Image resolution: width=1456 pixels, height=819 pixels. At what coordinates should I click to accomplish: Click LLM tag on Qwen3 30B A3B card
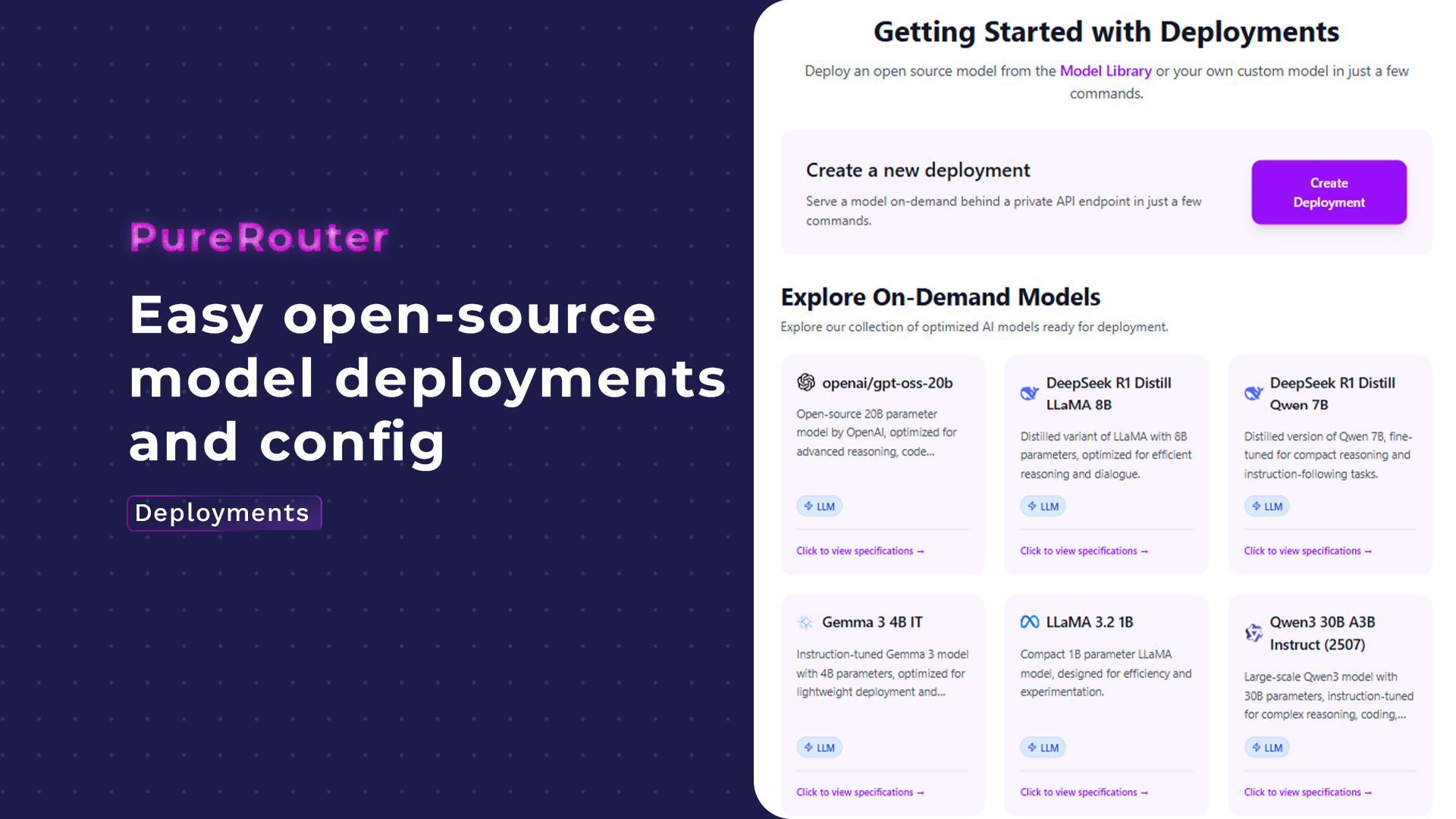click(1266, 748)
